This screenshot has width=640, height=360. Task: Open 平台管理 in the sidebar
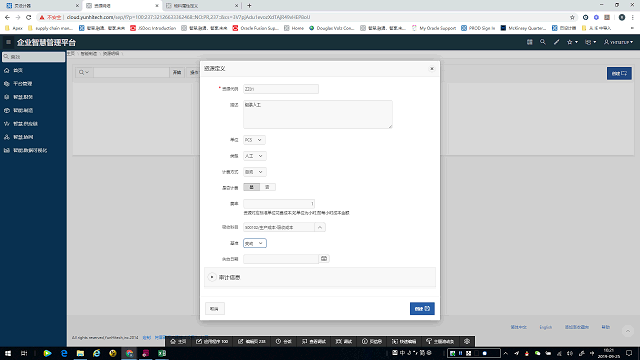tap(22, 84)
